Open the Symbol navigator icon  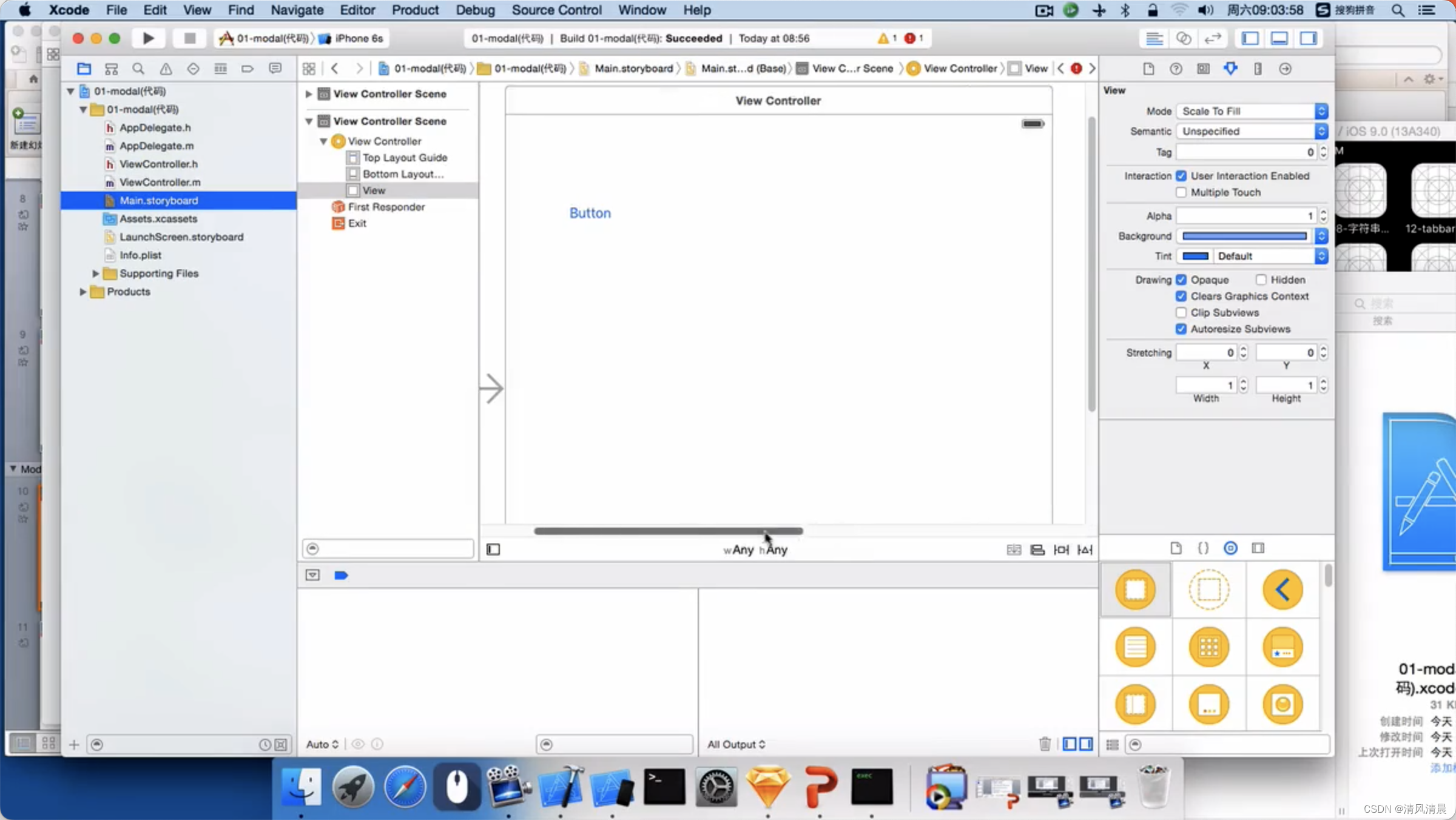click(111, 69)
